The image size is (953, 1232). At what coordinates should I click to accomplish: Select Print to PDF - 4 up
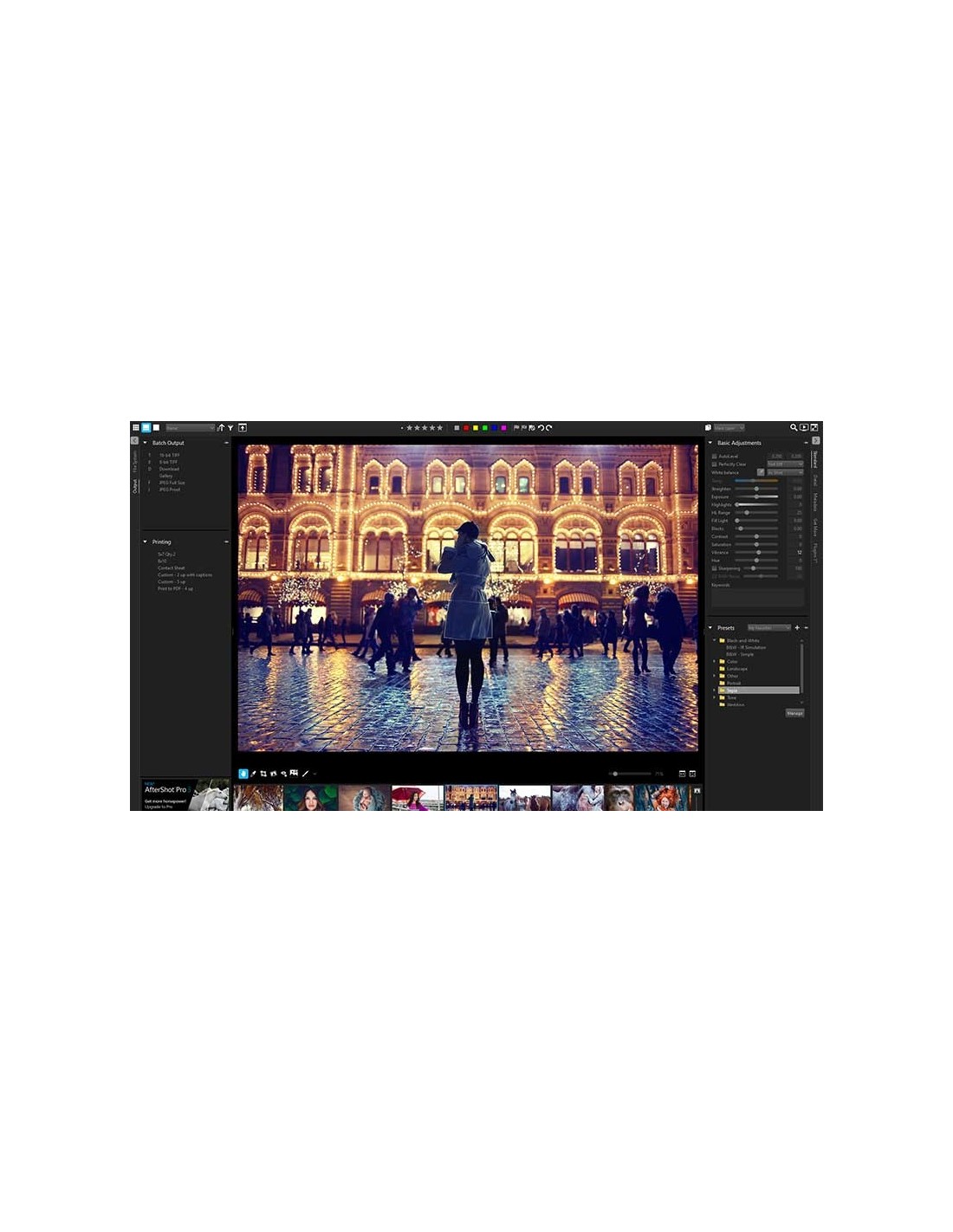pos(175,588)
